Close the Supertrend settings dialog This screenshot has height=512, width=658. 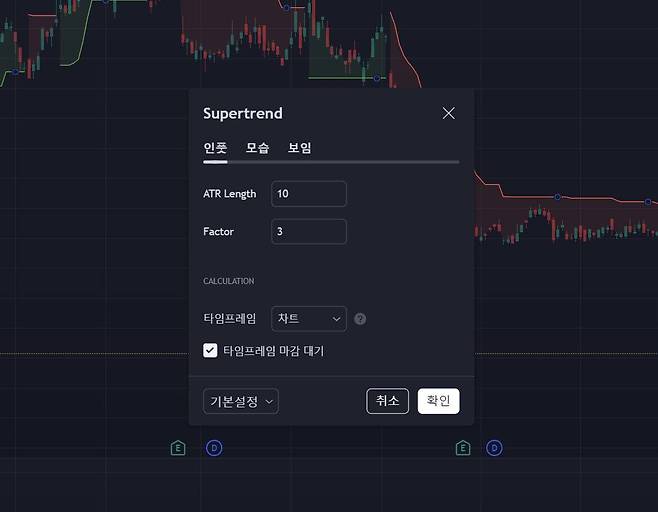pos(448,113)
